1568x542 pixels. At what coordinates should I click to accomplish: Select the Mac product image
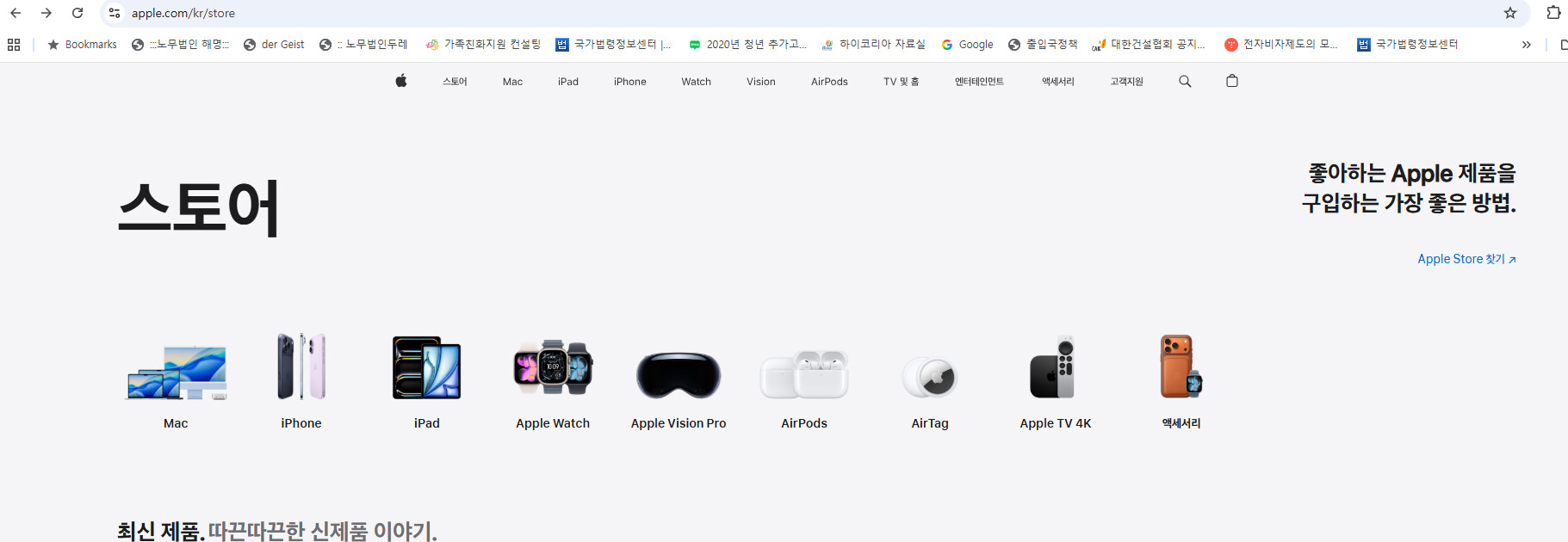click(x=177, y=372)
